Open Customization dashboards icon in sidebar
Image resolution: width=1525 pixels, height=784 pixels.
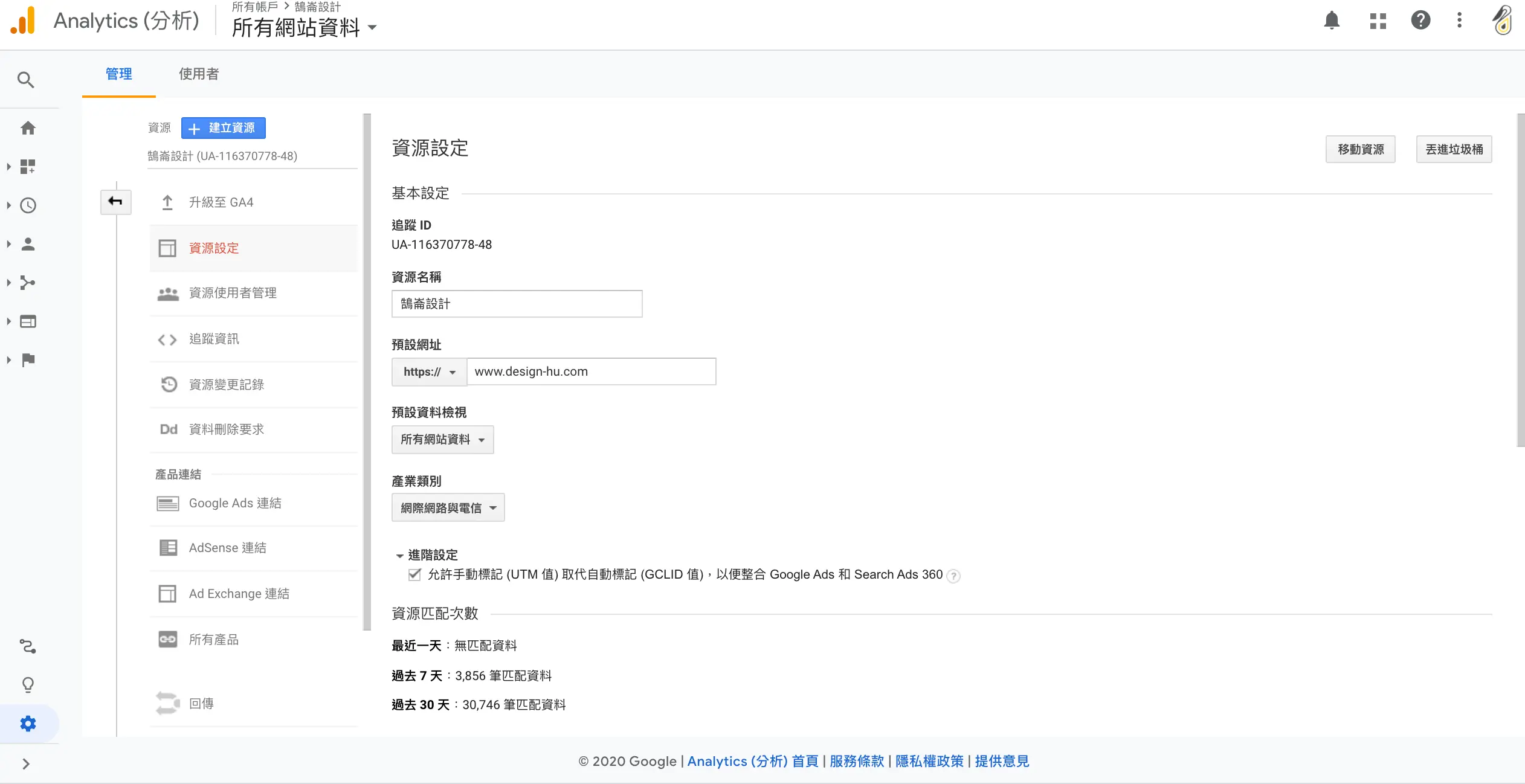pyautogui.click(x=28, y=167)
